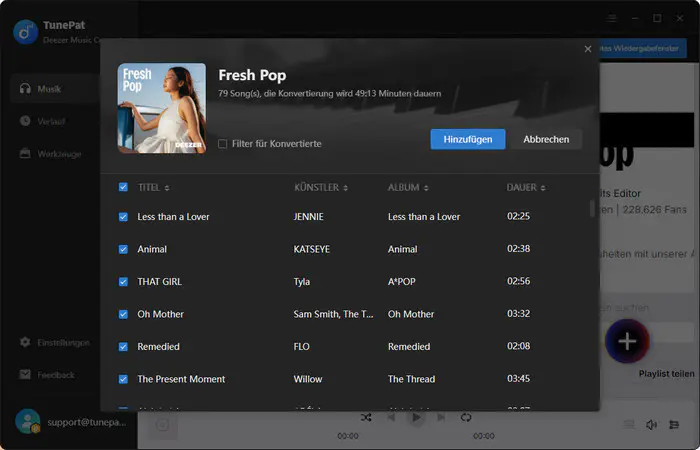The width and height of the screenshot is (700, 450).
Task: Open the equalizer settings icon
Action: pos(674,425)
